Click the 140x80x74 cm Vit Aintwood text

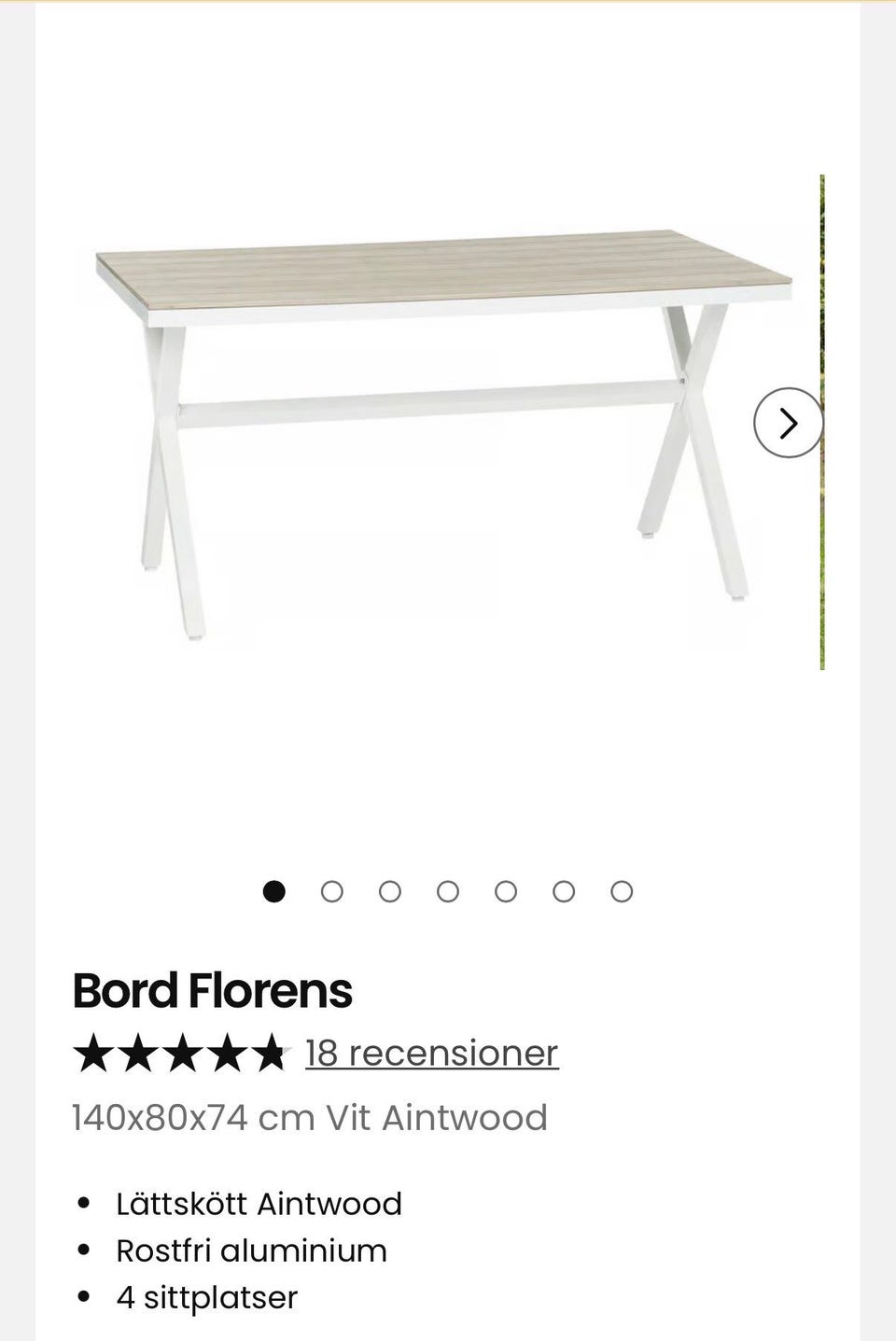pyautogui.click(x=309, y=1117)
